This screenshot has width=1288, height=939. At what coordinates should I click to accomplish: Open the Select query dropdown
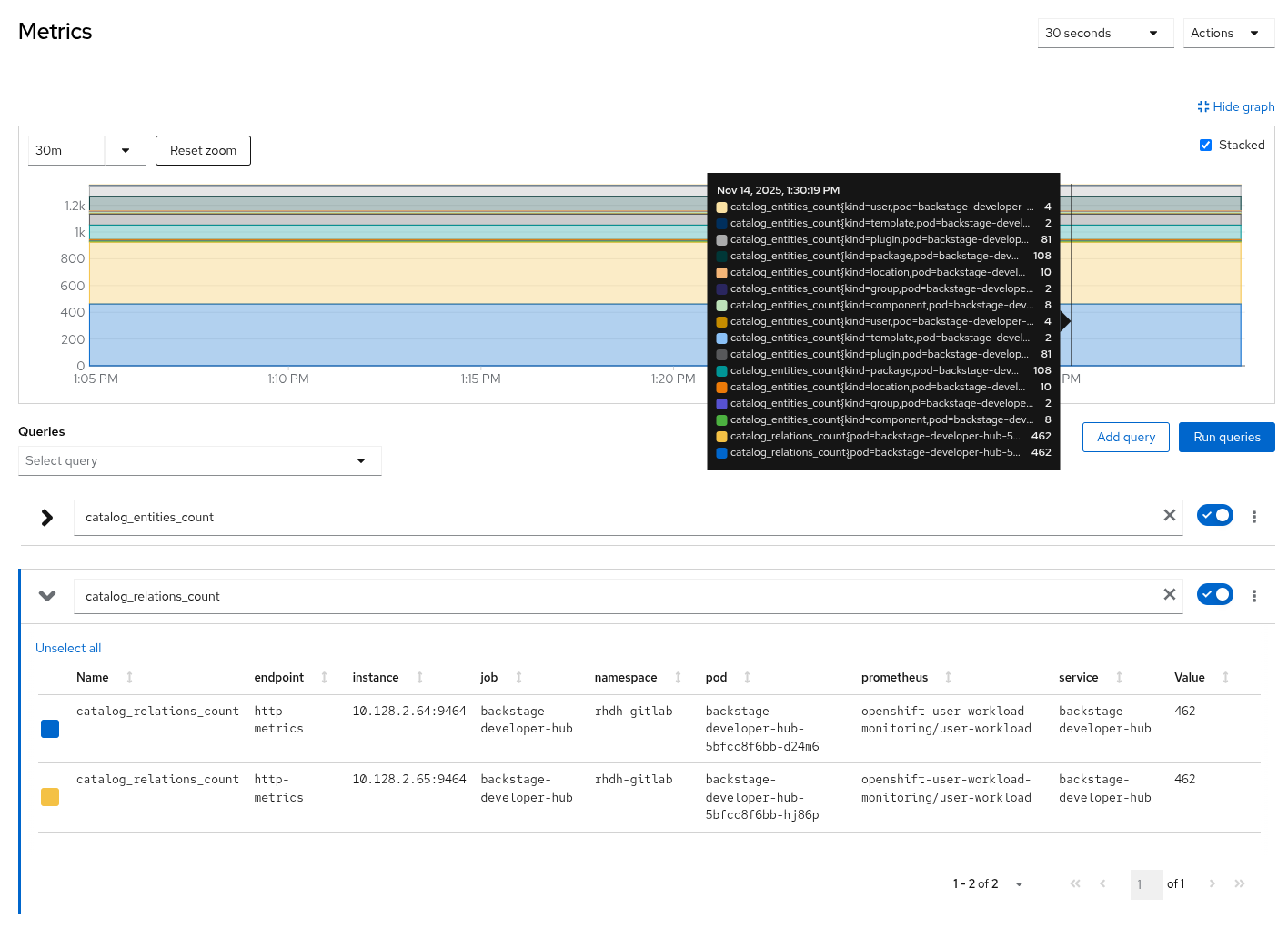point(200,460)
